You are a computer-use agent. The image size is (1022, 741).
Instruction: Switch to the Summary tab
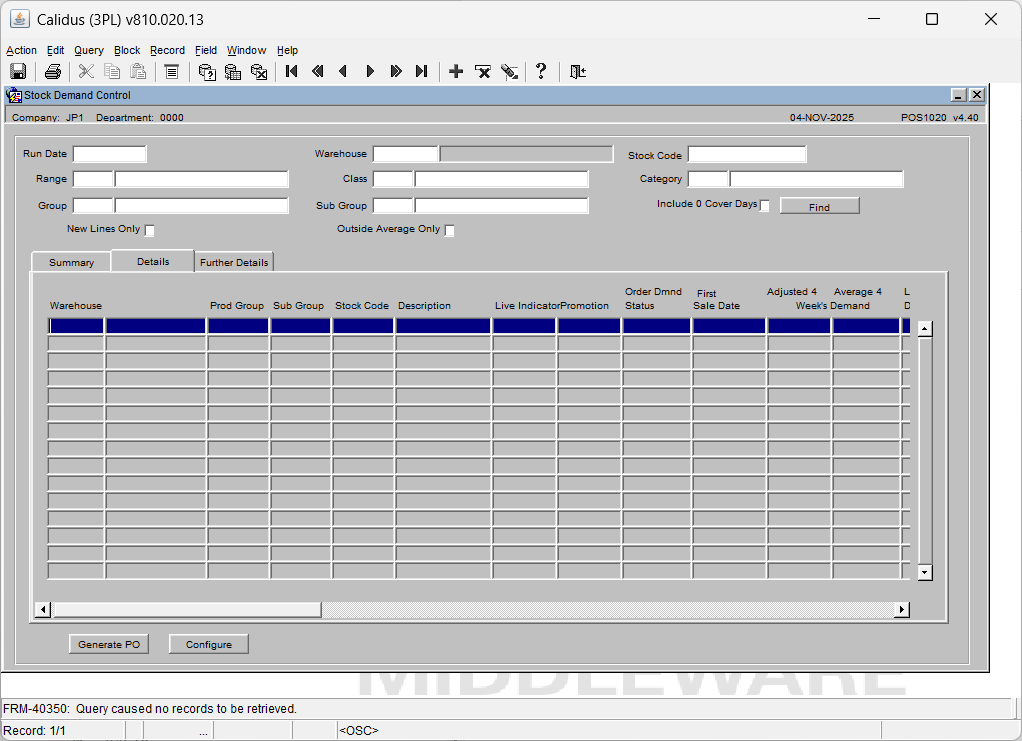tap(72, 262)
